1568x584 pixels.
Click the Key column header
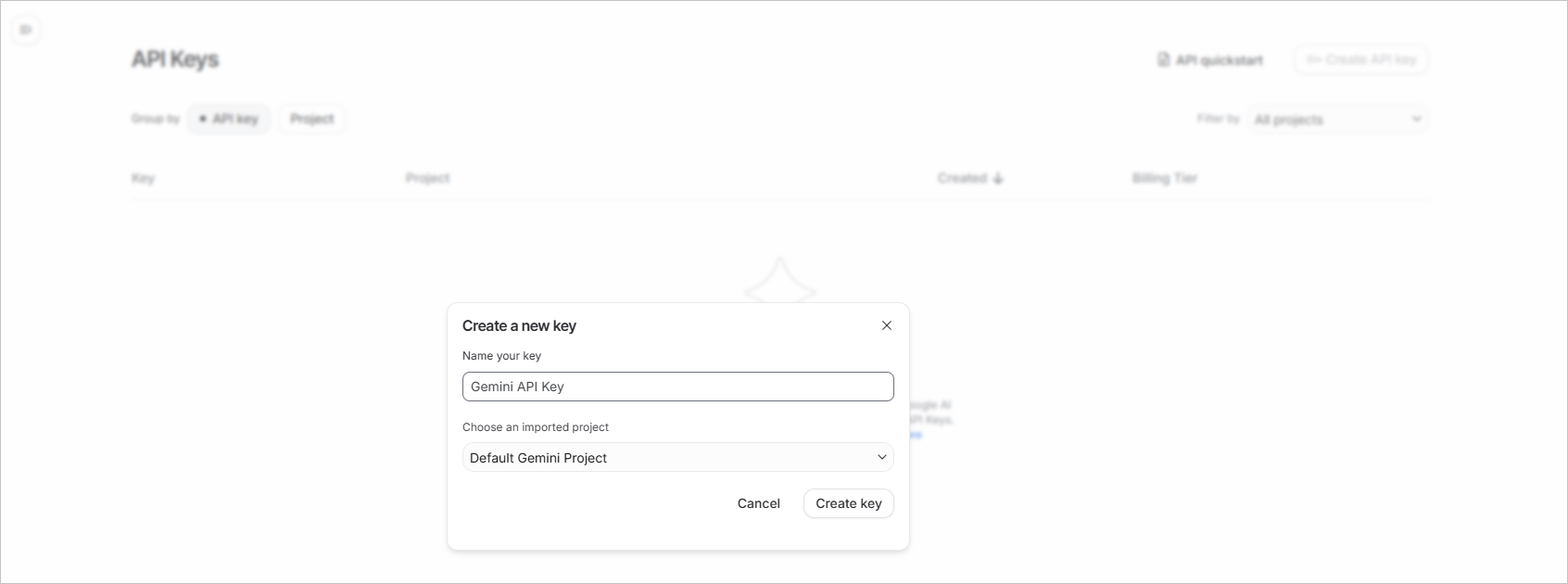point(143,178)
